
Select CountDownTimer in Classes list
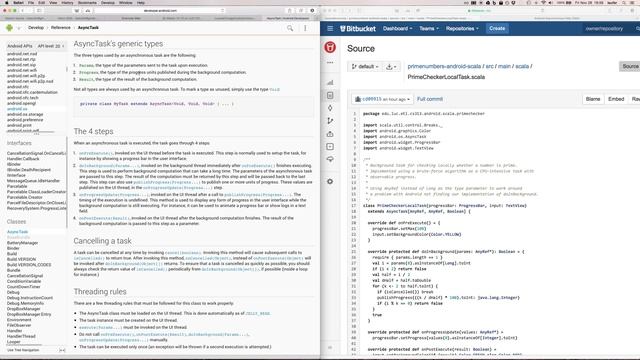(x=24, y=287)
